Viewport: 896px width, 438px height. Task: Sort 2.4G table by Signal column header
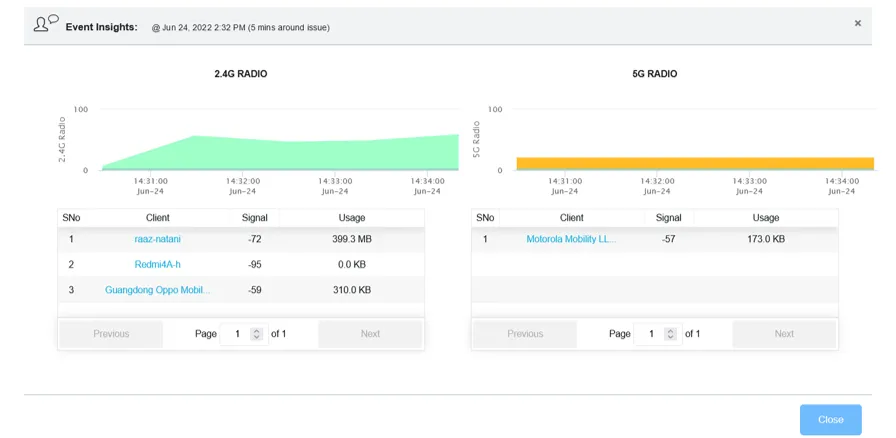tap(254, 218)
